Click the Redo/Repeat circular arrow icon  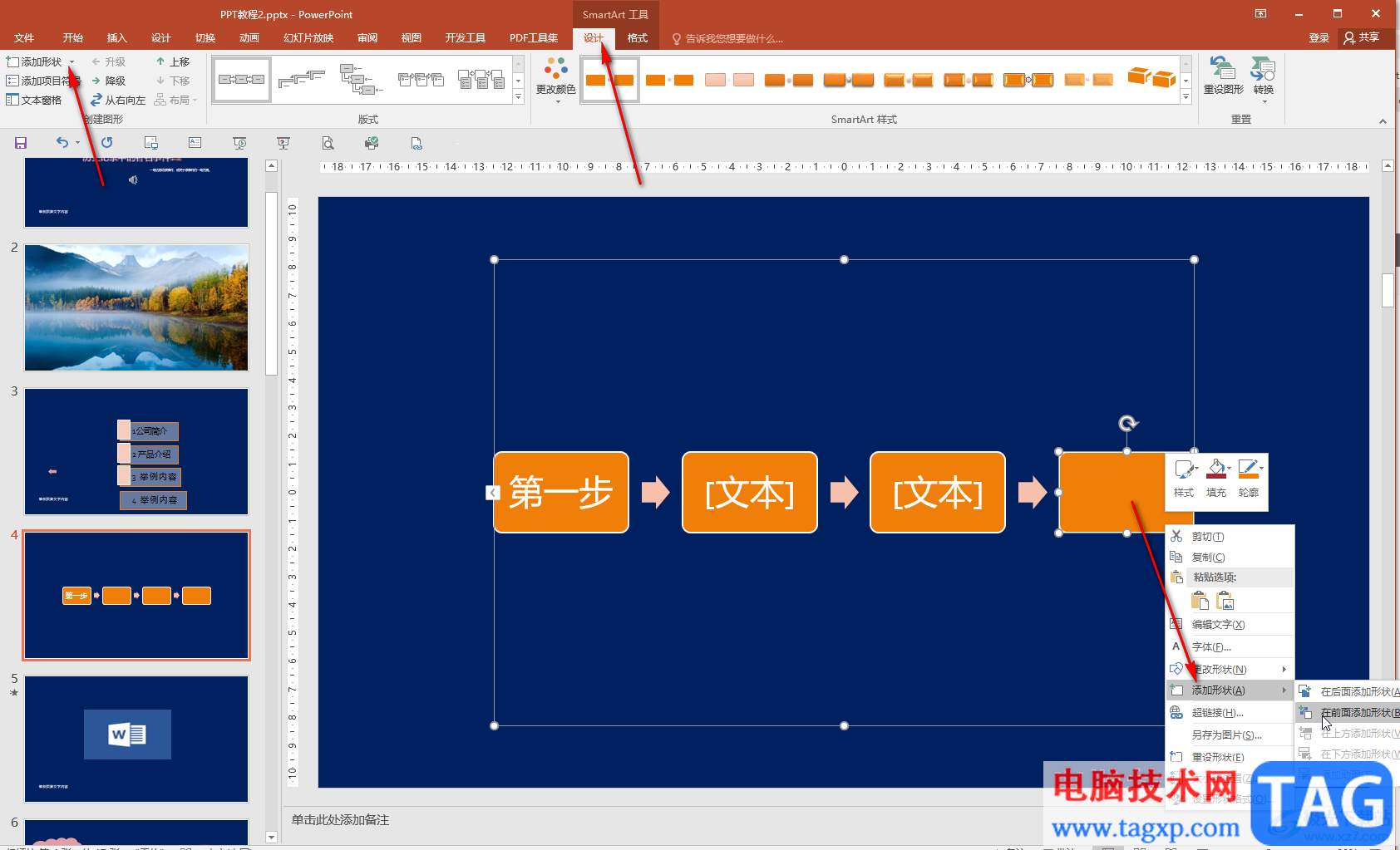pyautogui.click(x=106, y=143)
